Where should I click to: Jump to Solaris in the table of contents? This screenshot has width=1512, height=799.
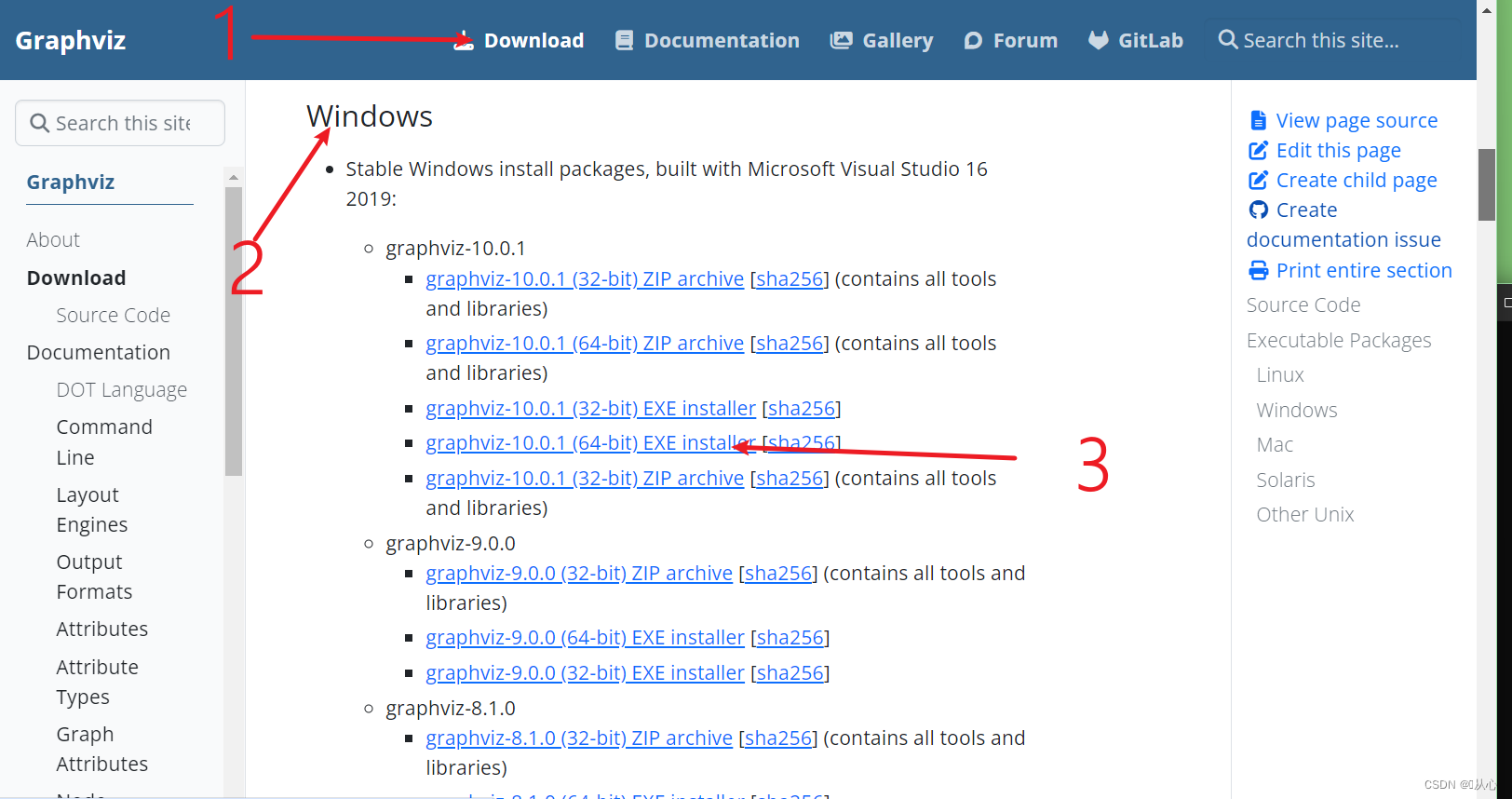click(x=1286, y=481)
